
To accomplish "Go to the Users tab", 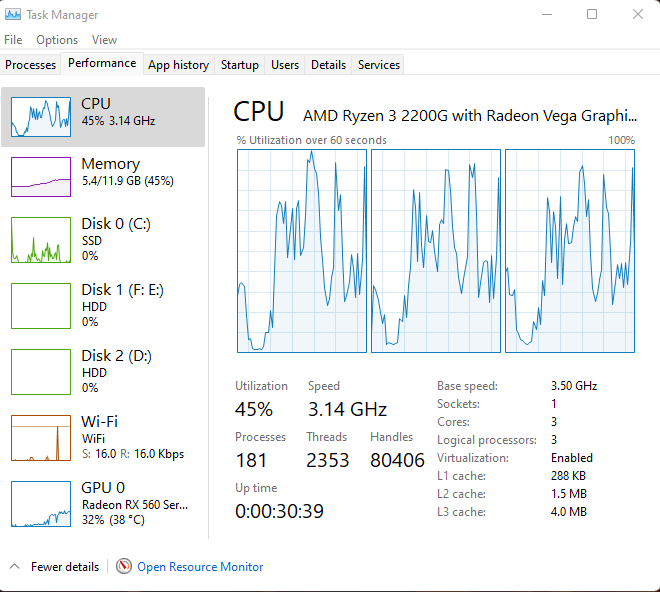I will pos(285,65).
